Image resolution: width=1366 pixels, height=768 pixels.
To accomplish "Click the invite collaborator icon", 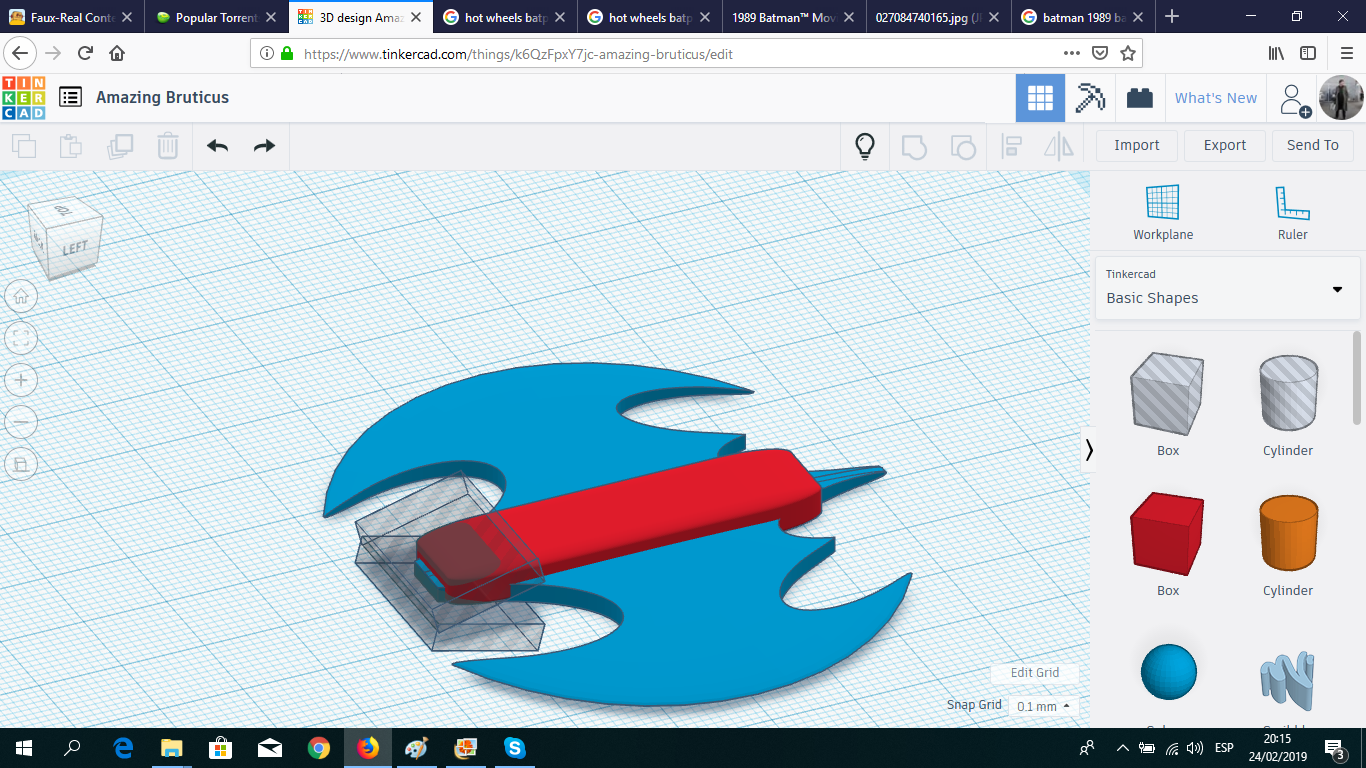I will click(1293, 98).
